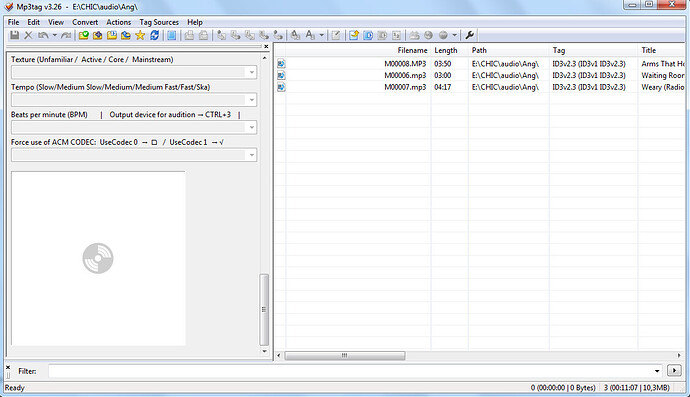
Task: Click tag panel scrollbar down arrow
Action: pyautogui.click(x=264, y=351)
